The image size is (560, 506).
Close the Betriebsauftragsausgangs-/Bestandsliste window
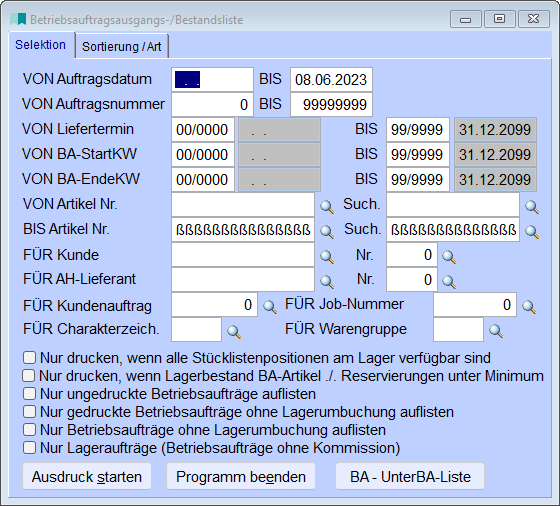pyautogui.click(x=534, y=19)
